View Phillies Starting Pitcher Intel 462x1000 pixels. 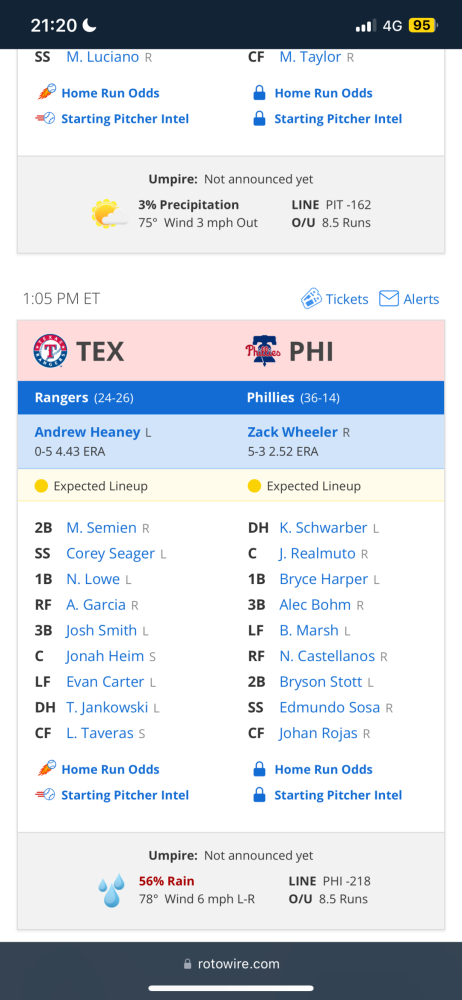[x=338, y=795]
